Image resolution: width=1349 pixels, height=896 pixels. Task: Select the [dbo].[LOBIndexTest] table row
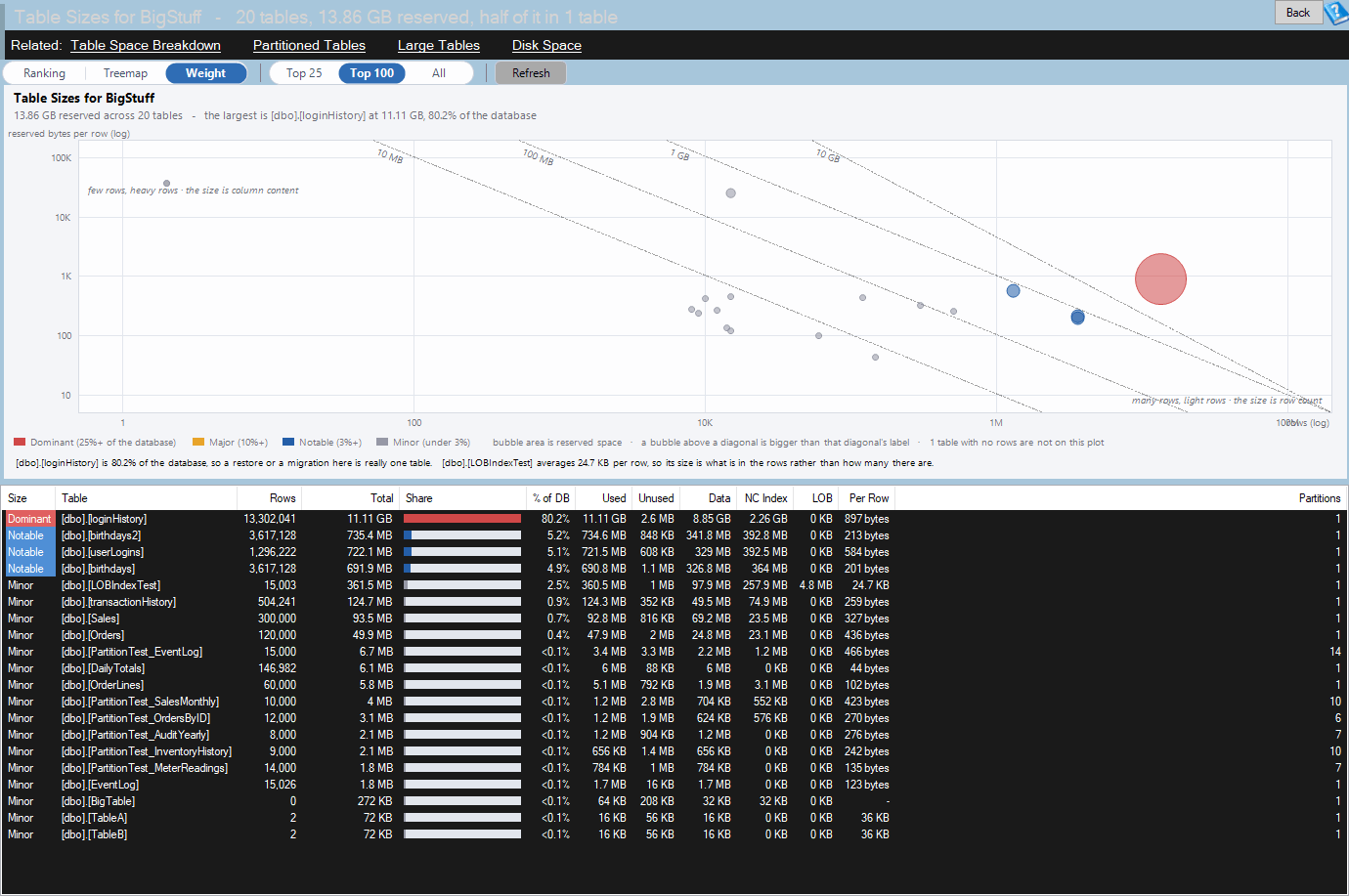[x=674, y=585]
